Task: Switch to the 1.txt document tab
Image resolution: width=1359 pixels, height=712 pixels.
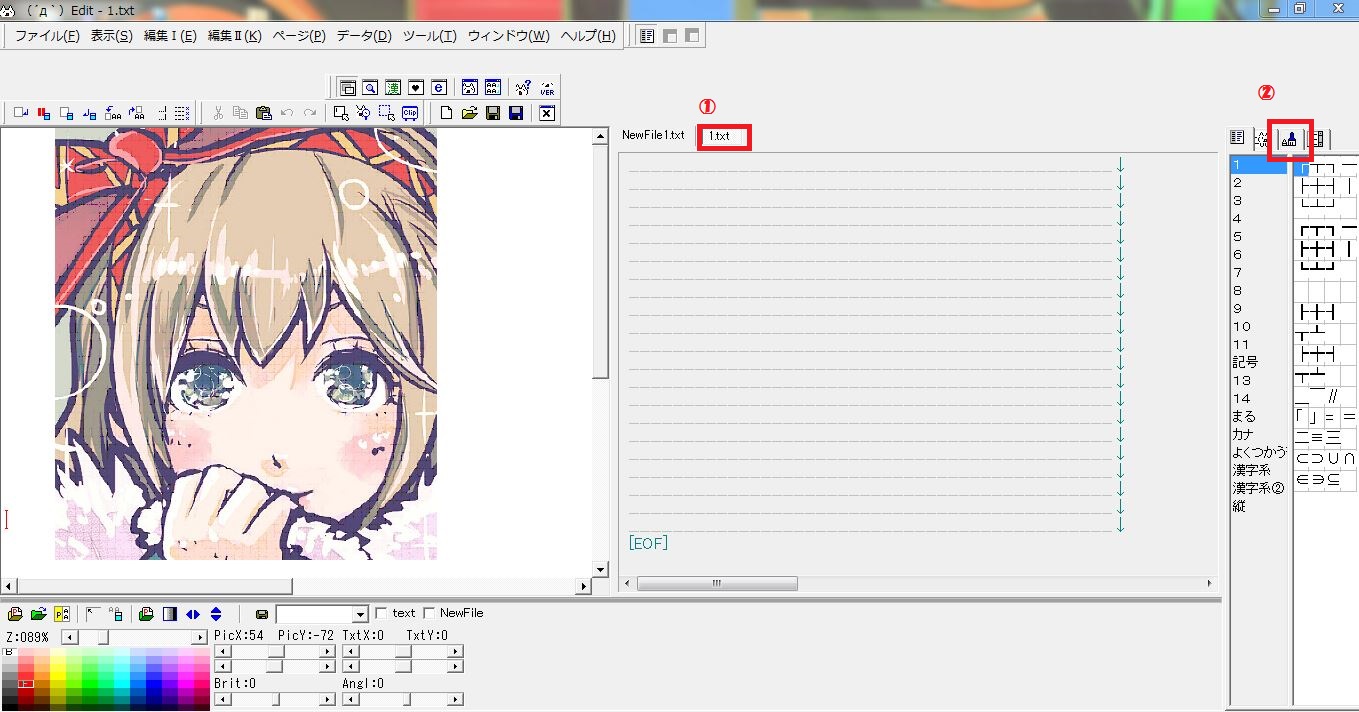Action: 719,135
